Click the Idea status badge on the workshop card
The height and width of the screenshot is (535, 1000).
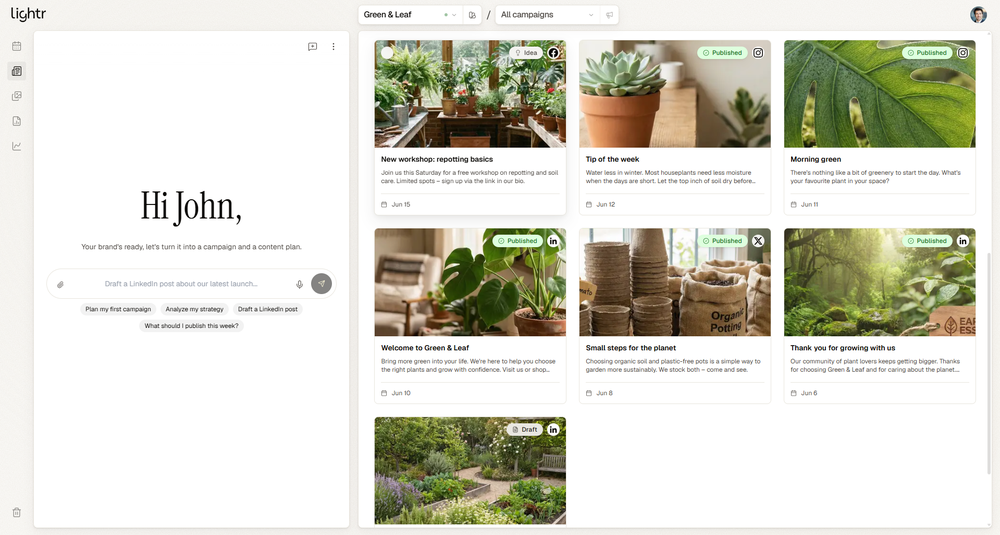(526, 53)
